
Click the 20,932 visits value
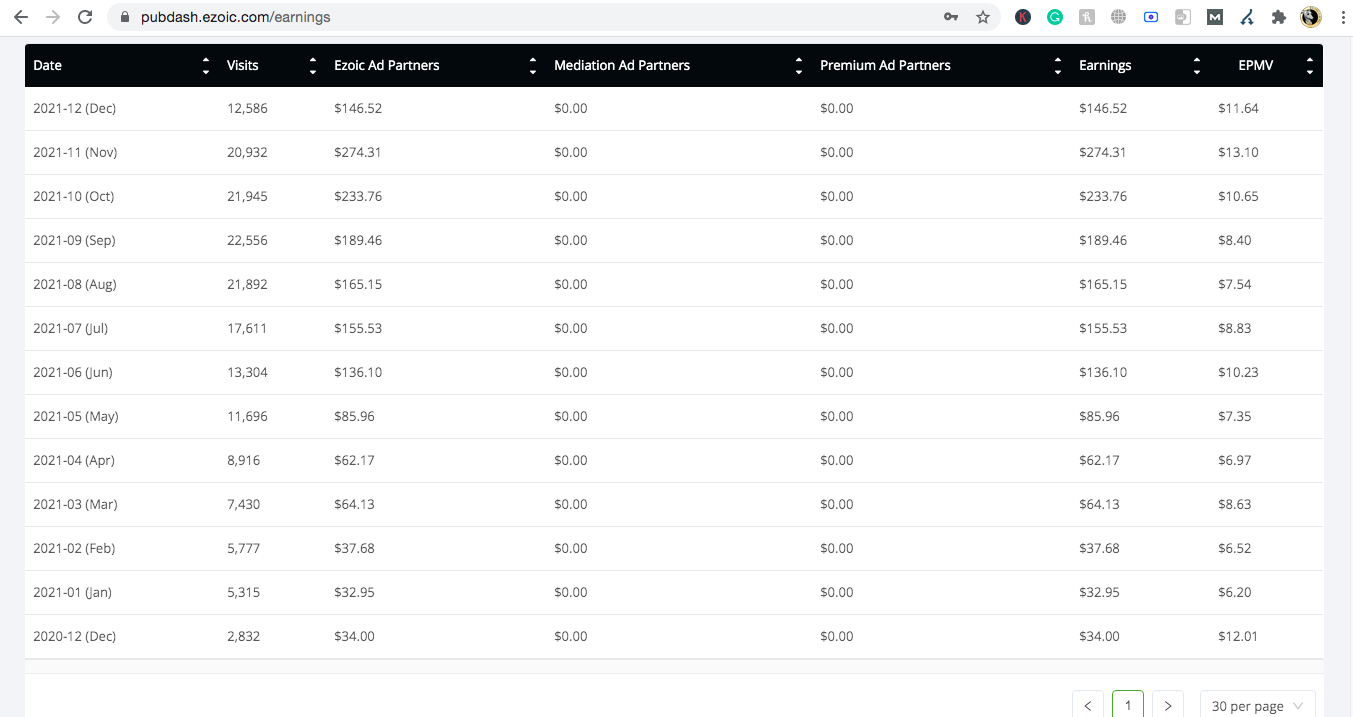pyautogui.click(x=247, y=152)
